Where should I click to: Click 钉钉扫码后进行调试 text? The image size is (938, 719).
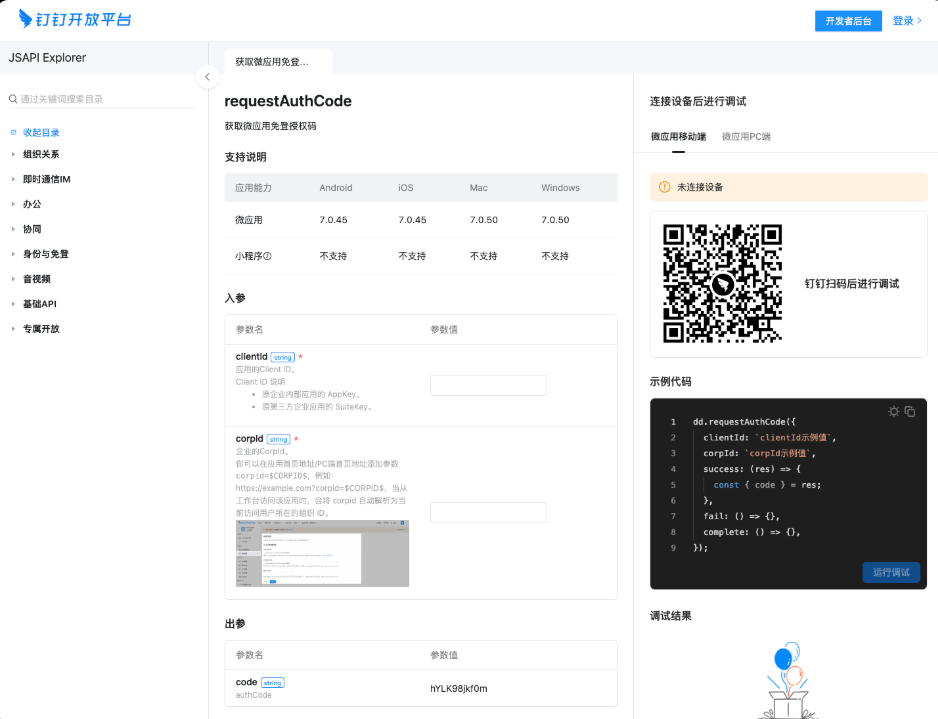click(852, 284)
